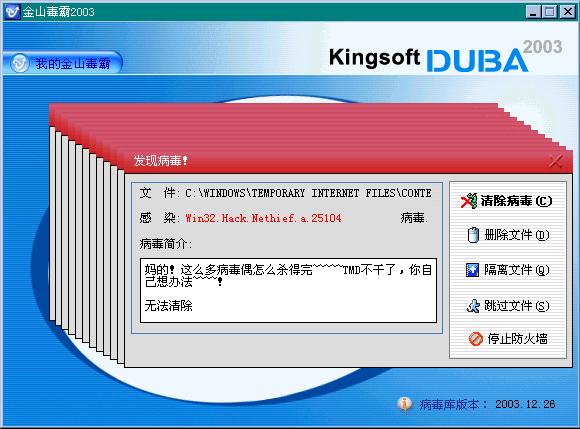The width and height of the screenshot is (580, 429).
Task: Click the red stop firewall icon
Action: pyautogui.click(x=476, y=338)
